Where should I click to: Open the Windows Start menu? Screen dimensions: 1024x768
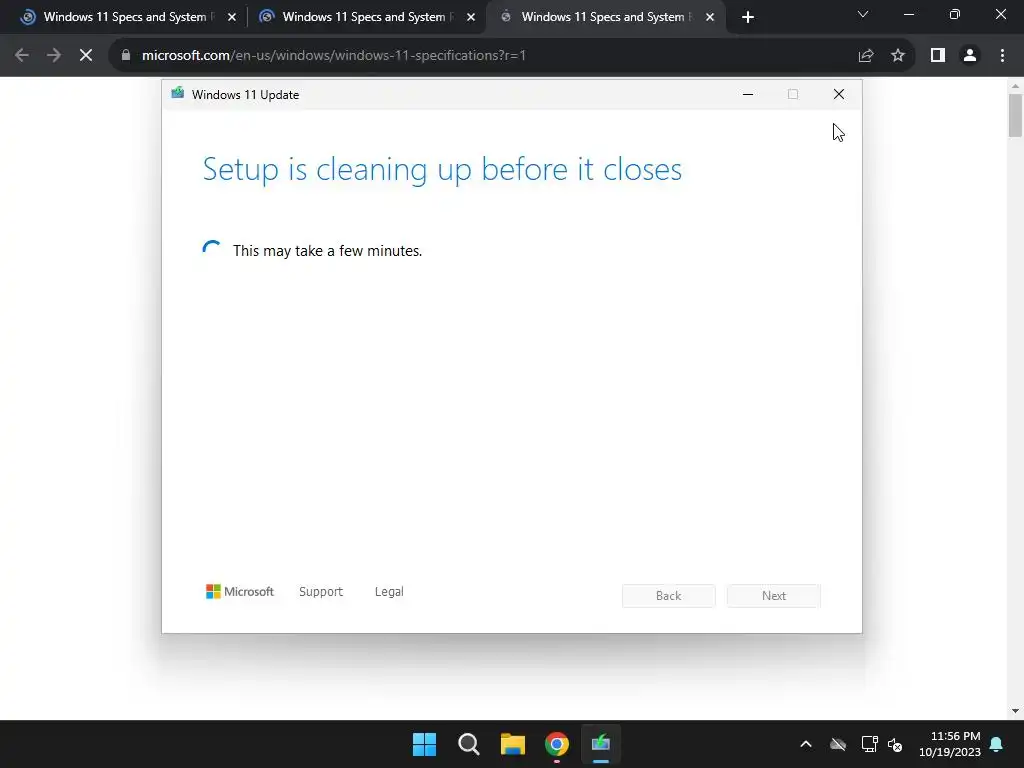point(424,744)
